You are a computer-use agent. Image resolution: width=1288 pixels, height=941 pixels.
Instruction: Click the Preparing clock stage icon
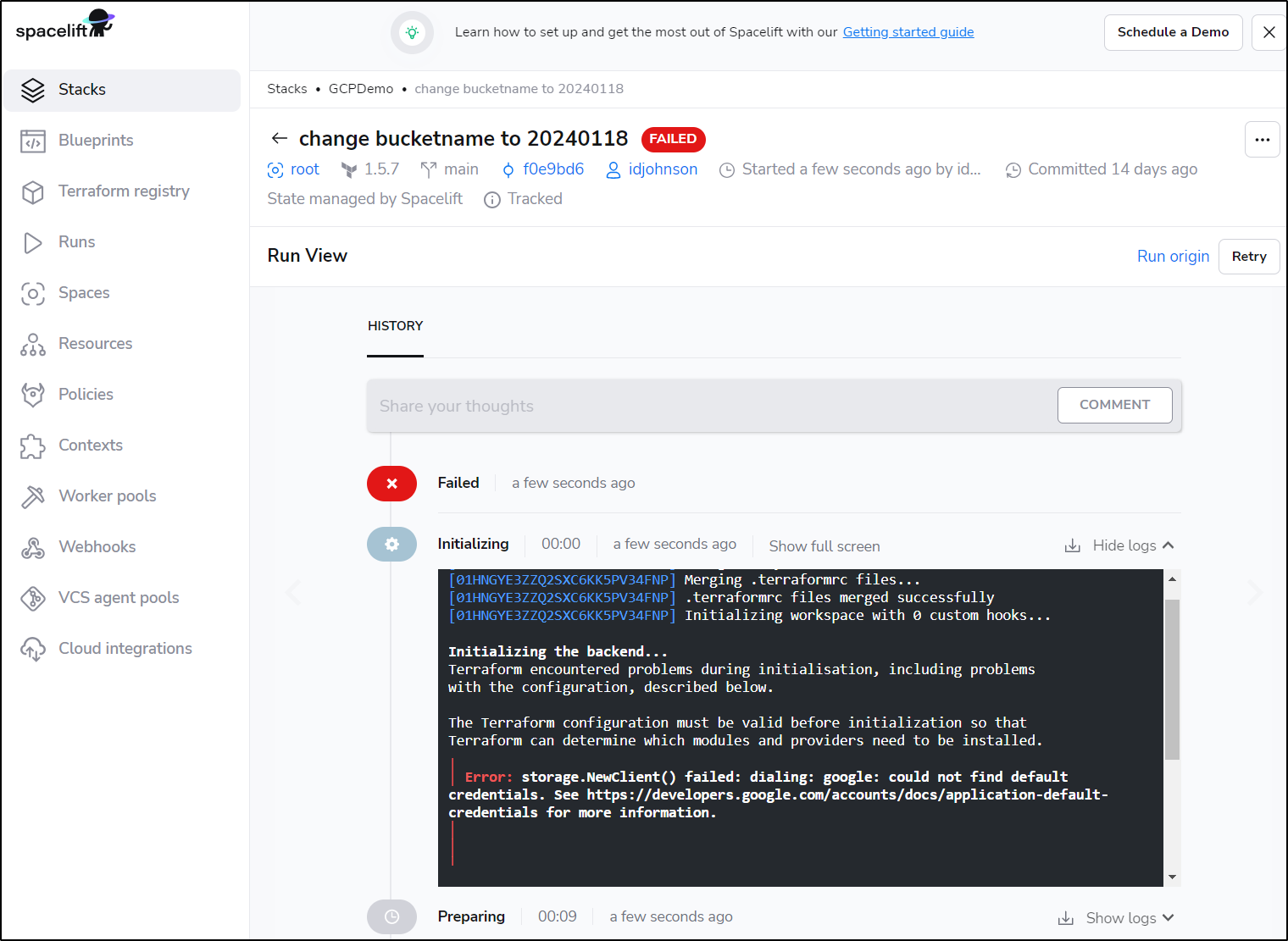(391, 916)
